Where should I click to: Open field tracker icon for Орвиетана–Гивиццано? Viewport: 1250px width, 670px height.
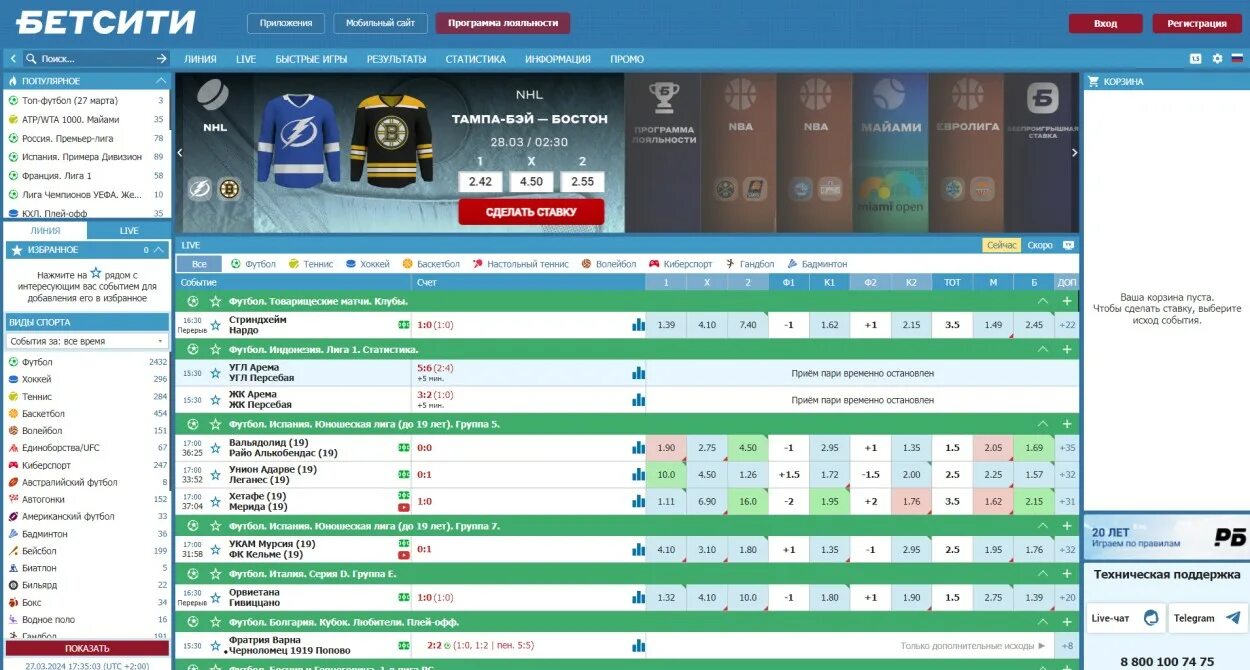click(x=404, y=597)
